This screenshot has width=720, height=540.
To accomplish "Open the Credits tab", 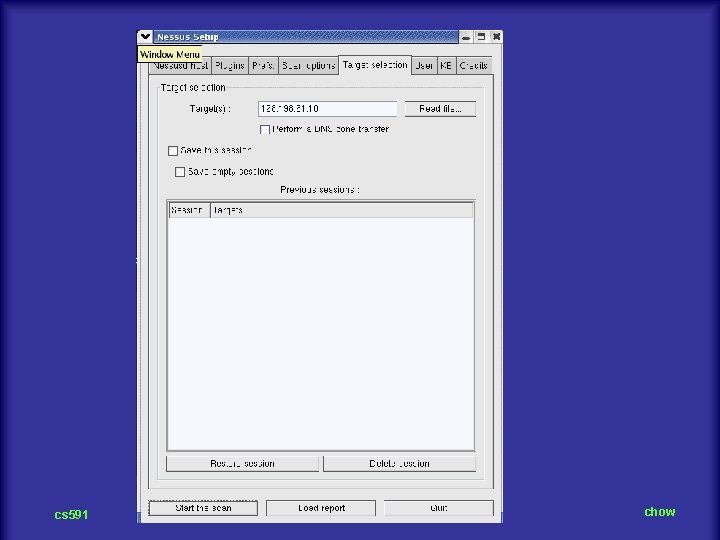I will 473,66.
